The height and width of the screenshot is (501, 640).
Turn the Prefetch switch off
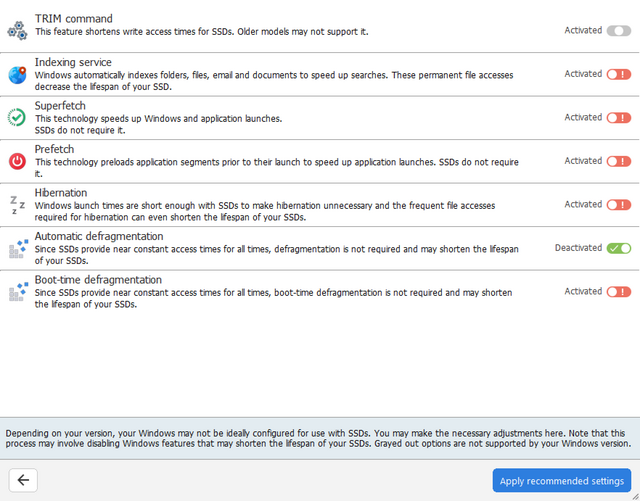pos(618,161)
